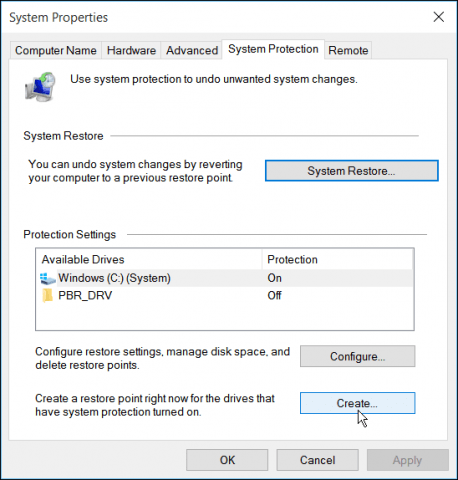Select the Windows (C:) (System) drive row
Image resolution: width=458 pixels, height=480 pixels.
pyautogui.click(x=225, y=278)
